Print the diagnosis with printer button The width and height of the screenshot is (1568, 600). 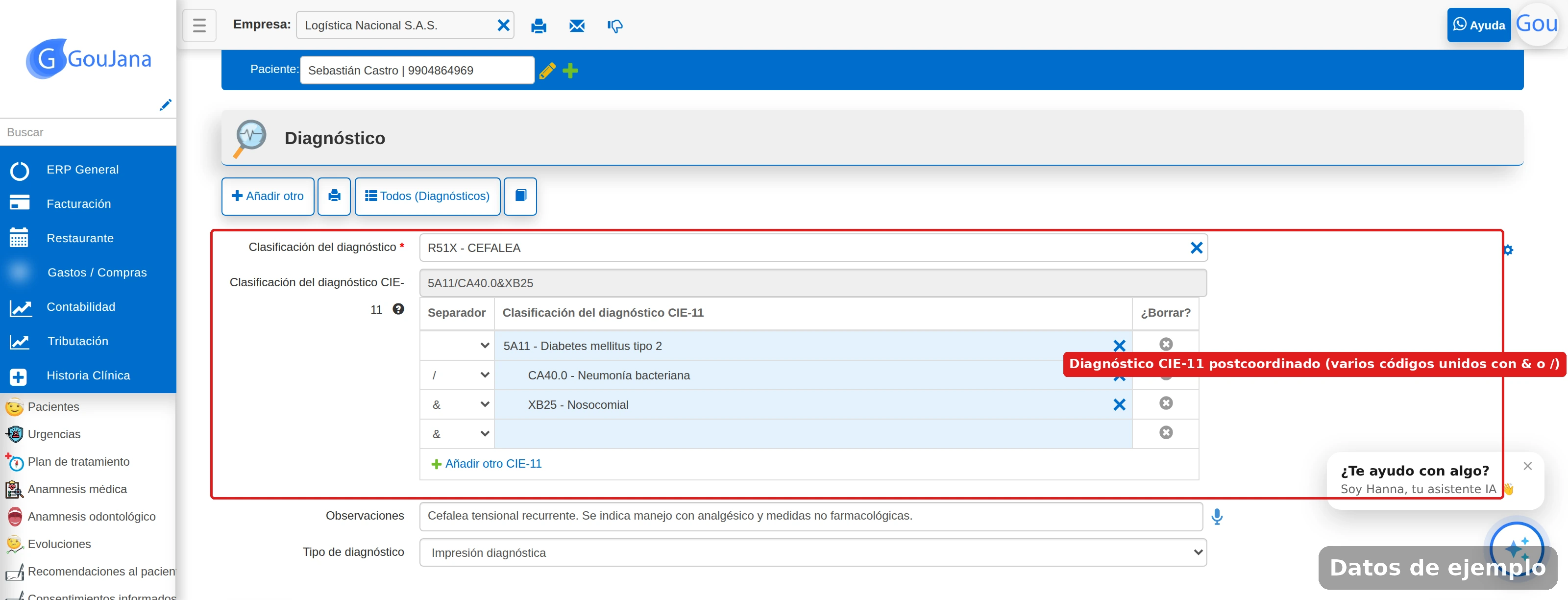334,196
